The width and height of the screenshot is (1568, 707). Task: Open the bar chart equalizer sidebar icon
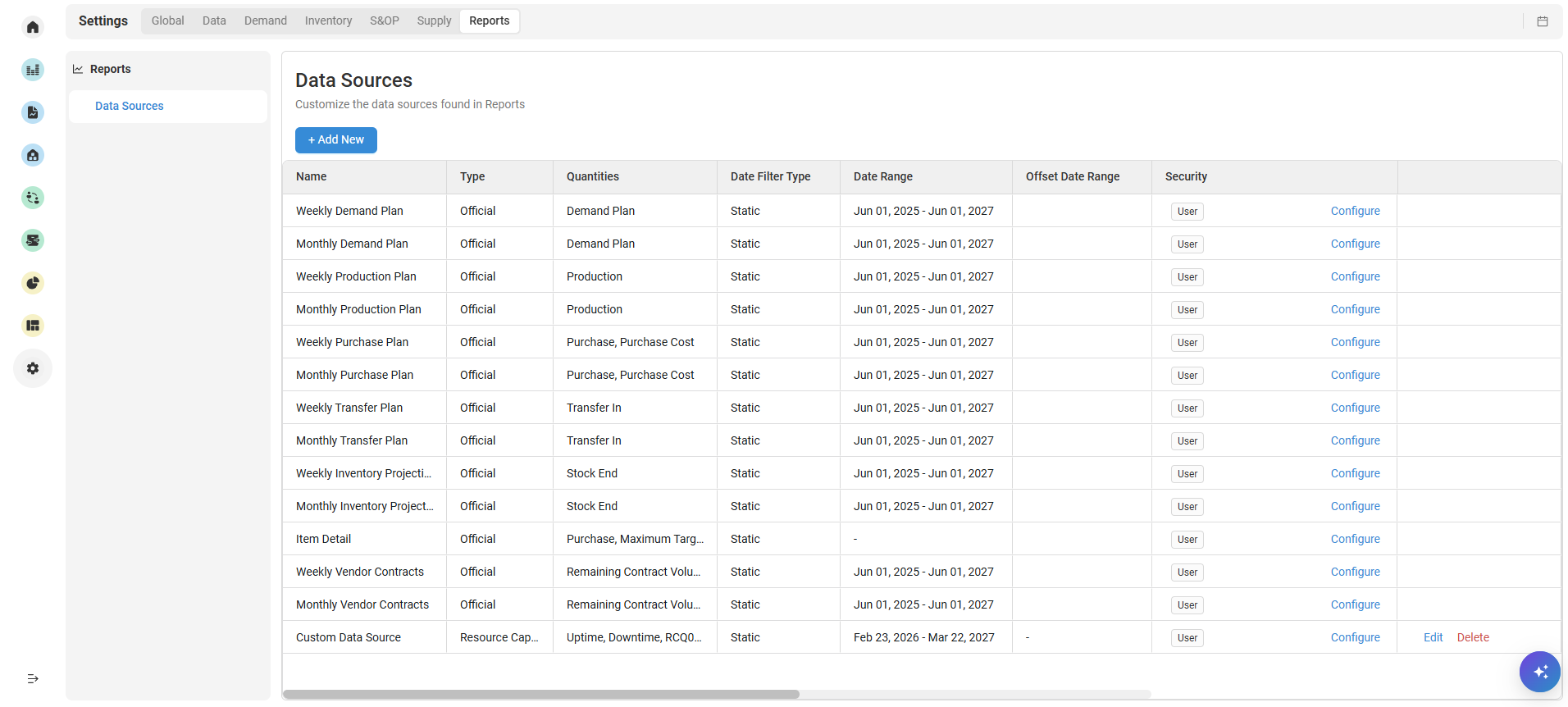(33, 70)
